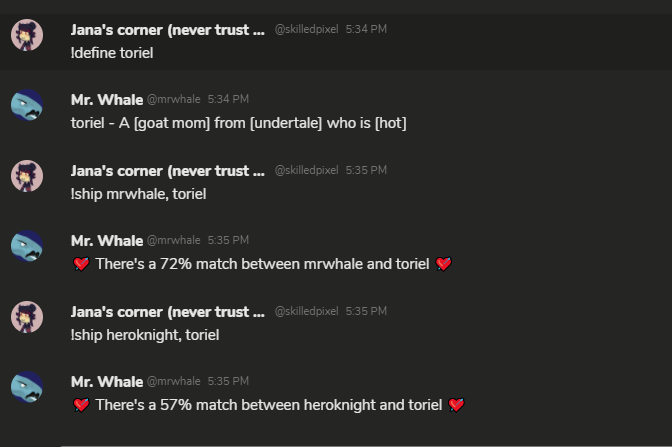Click the "!ship heroknight, toriel" message text
Viewport: 672px width, 447px height.
[x=145, y=335]
